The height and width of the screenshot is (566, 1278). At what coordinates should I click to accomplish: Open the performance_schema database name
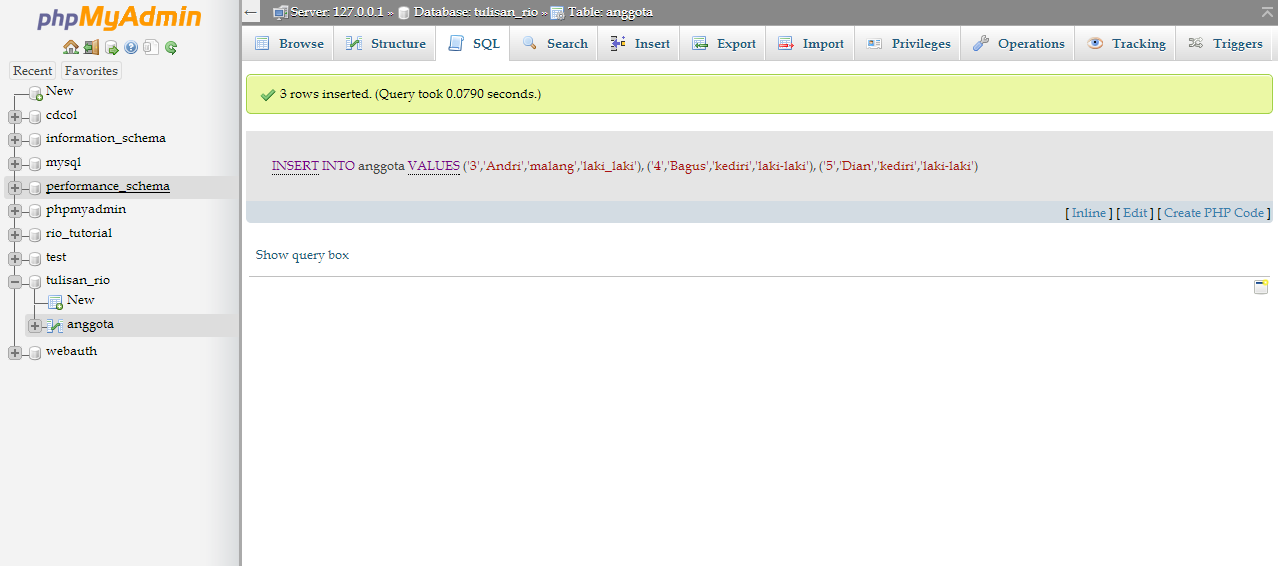click(108, 187)
